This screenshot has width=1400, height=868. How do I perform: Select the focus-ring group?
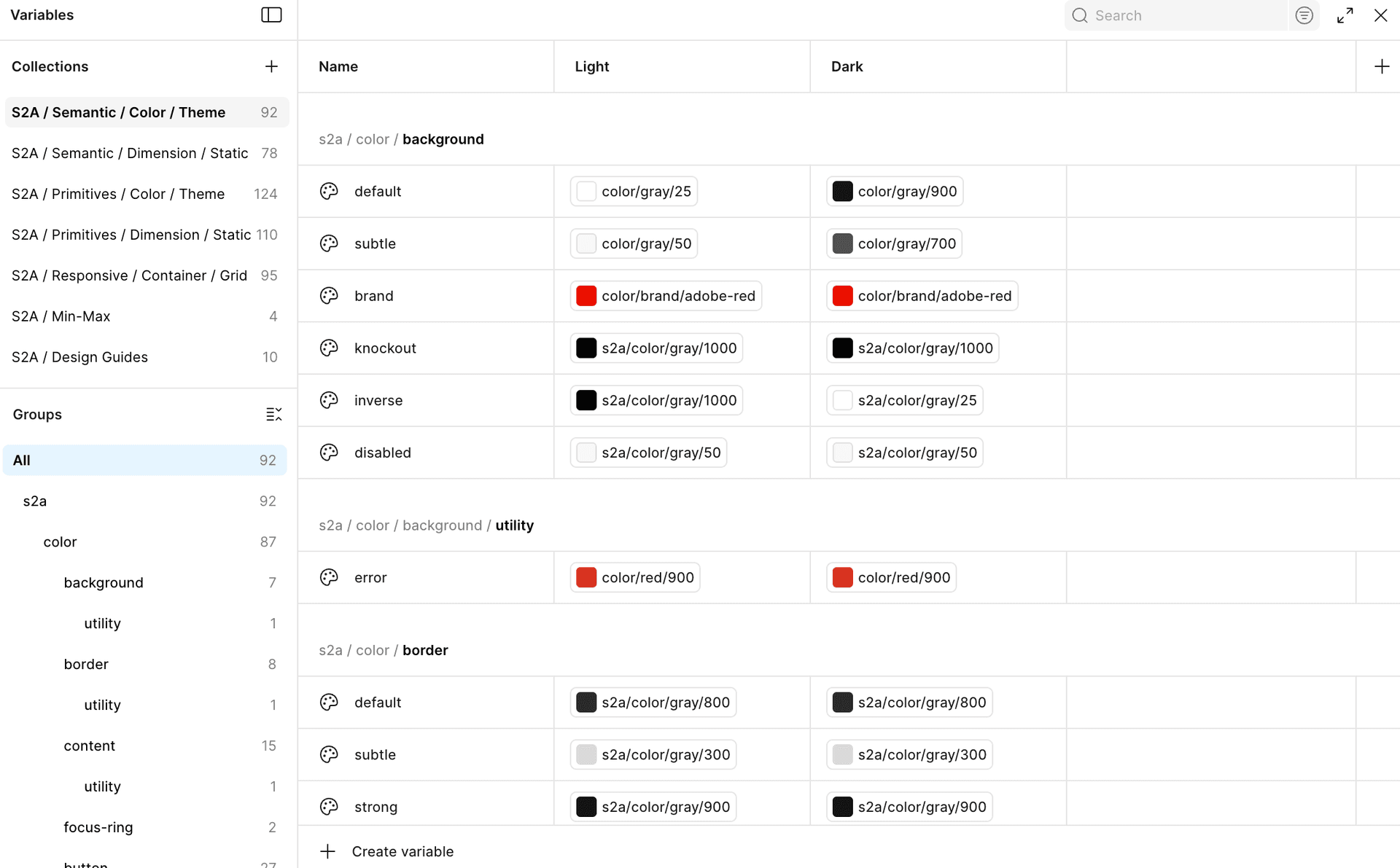tap(98, 827)
